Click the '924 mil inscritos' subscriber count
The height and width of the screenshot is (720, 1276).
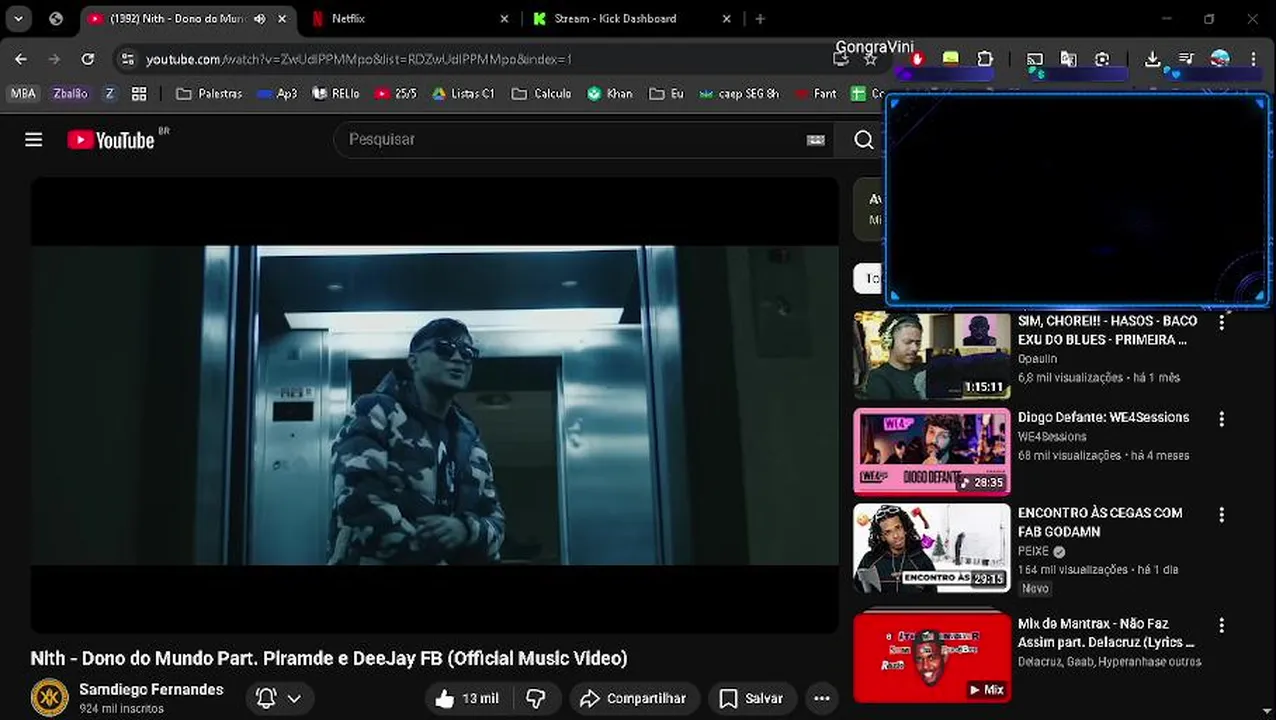pos(121,708)
